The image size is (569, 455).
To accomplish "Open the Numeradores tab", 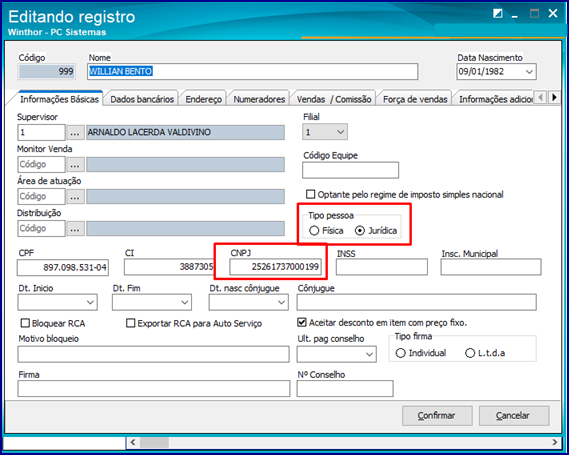I will (x=259, y=99).
